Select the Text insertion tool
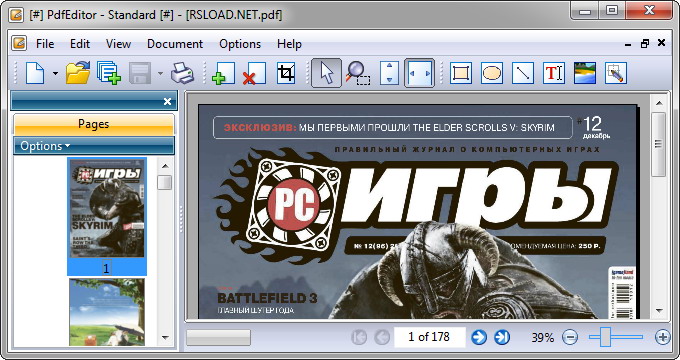680x360 pixels. (554, 73)
